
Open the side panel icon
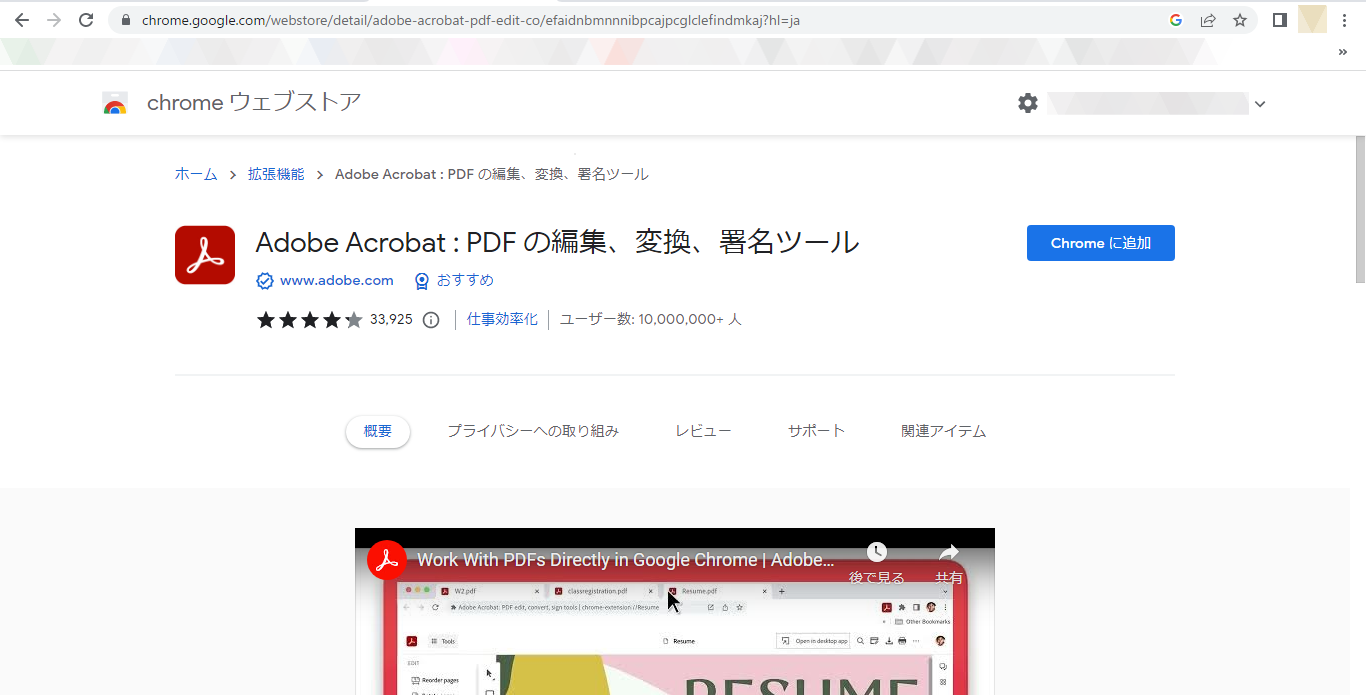[1280, 20]
